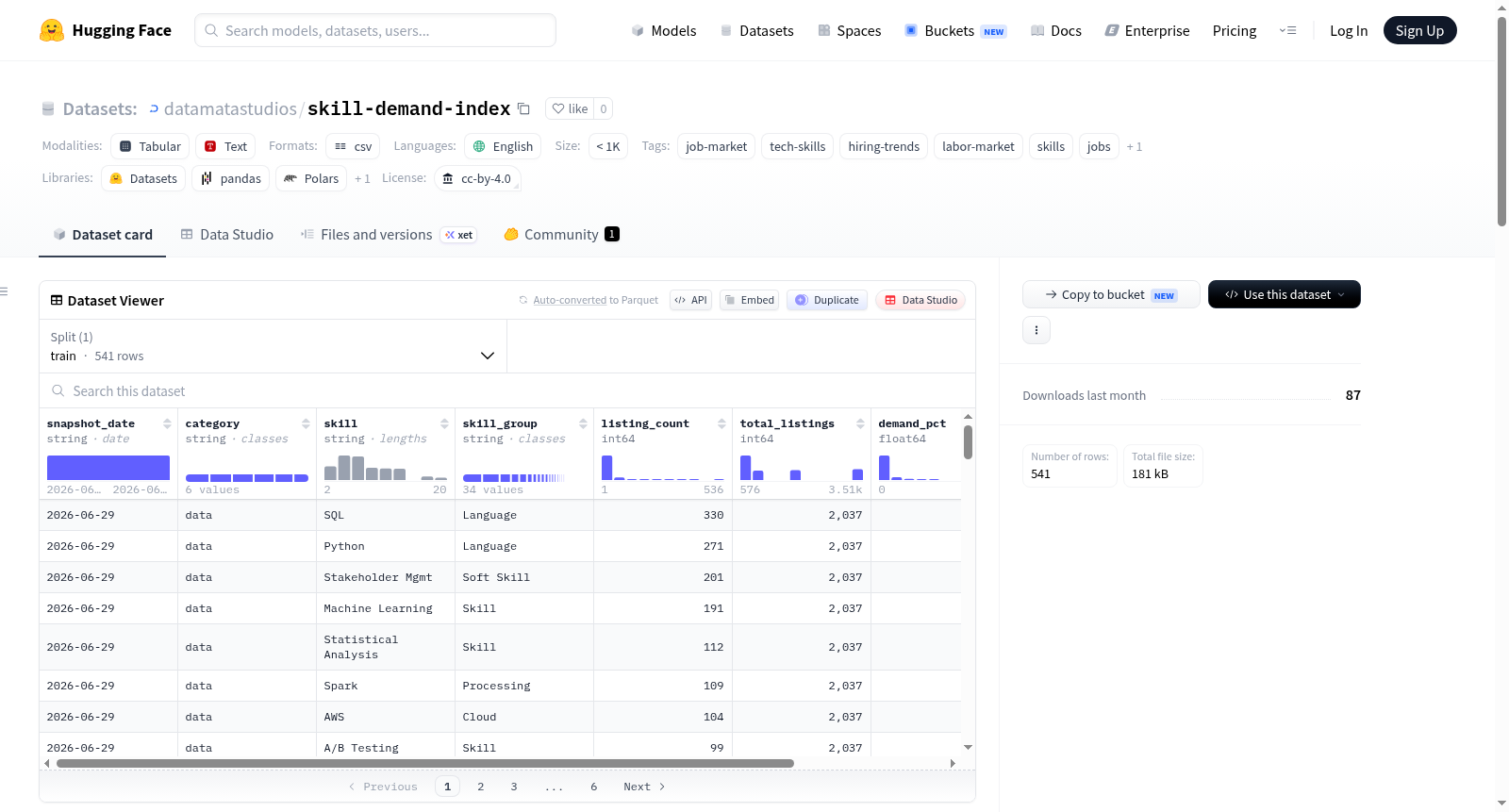
Task: Click the left sidebar hamburger icon
Action: pos(5,291)
